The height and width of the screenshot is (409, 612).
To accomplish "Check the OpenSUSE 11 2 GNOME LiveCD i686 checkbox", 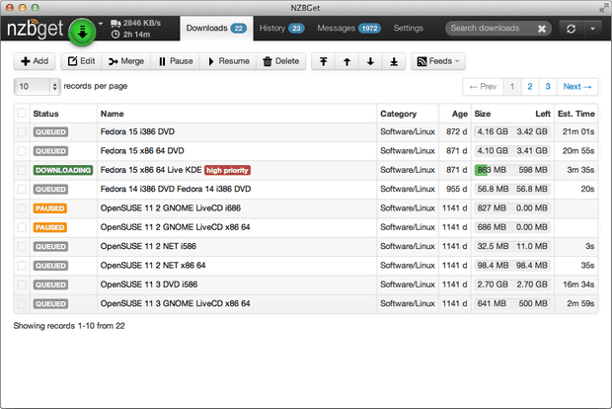I will point(22,208).
